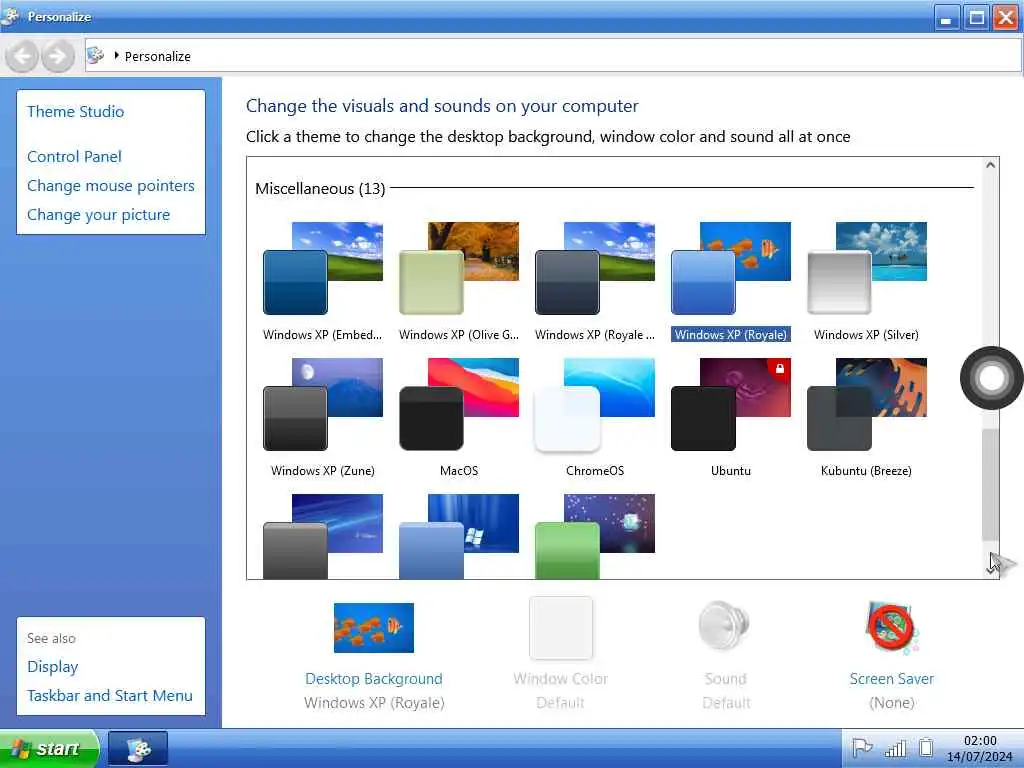Image resolution: width=1024 pixels, height=768 pixels.
Task: Select the Windows XP (Royale) fish theme
Action: (731, 268)
